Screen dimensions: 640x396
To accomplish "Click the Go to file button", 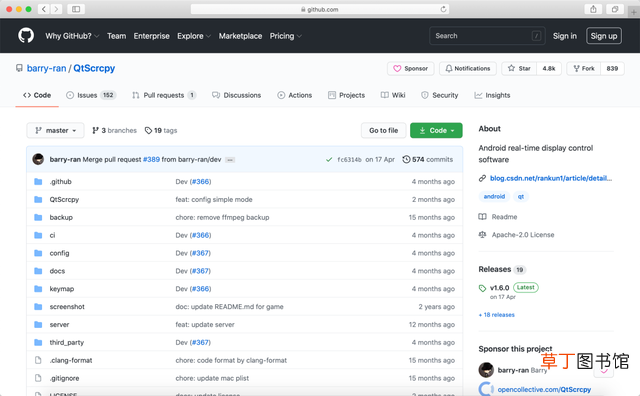I will point(384,130).
